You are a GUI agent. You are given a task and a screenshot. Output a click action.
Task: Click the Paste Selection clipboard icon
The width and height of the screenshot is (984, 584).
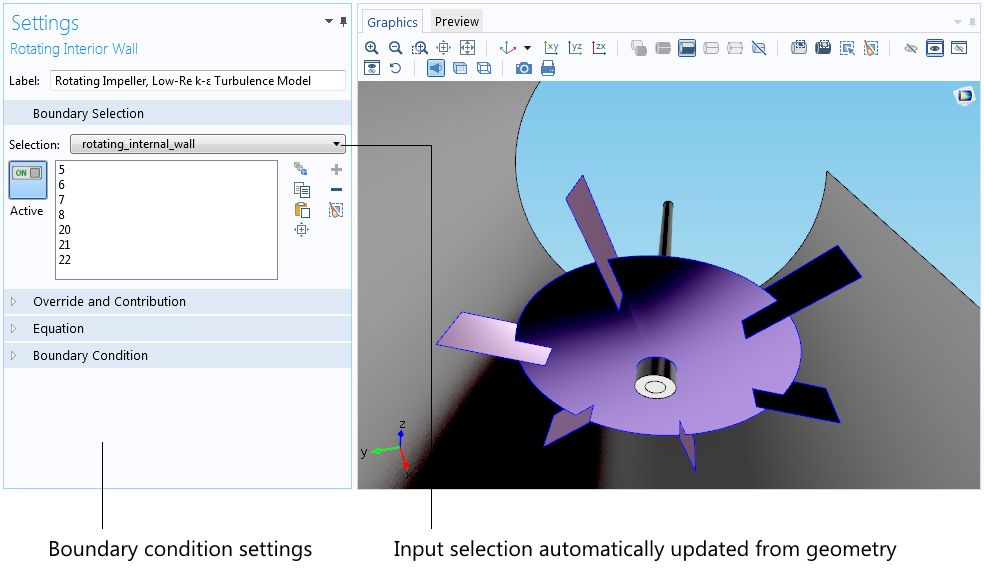(302, 210)
